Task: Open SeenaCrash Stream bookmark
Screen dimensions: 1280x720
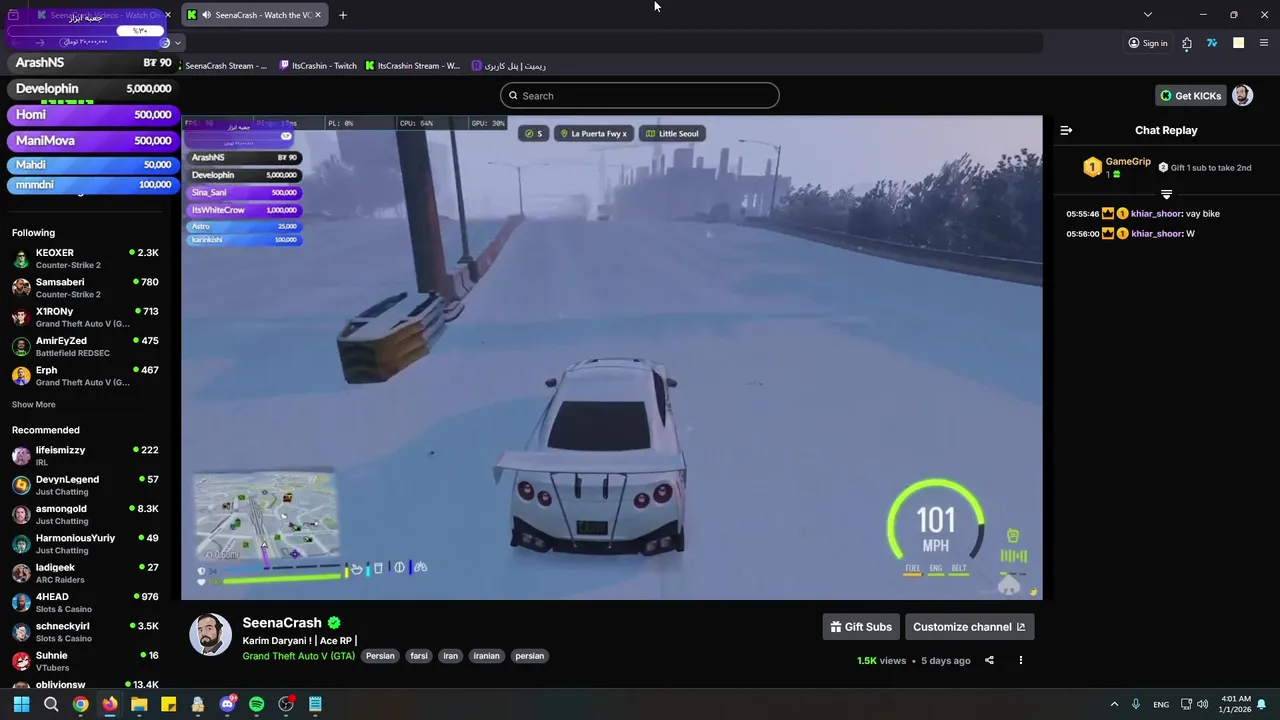Action: tap(225, 66)
